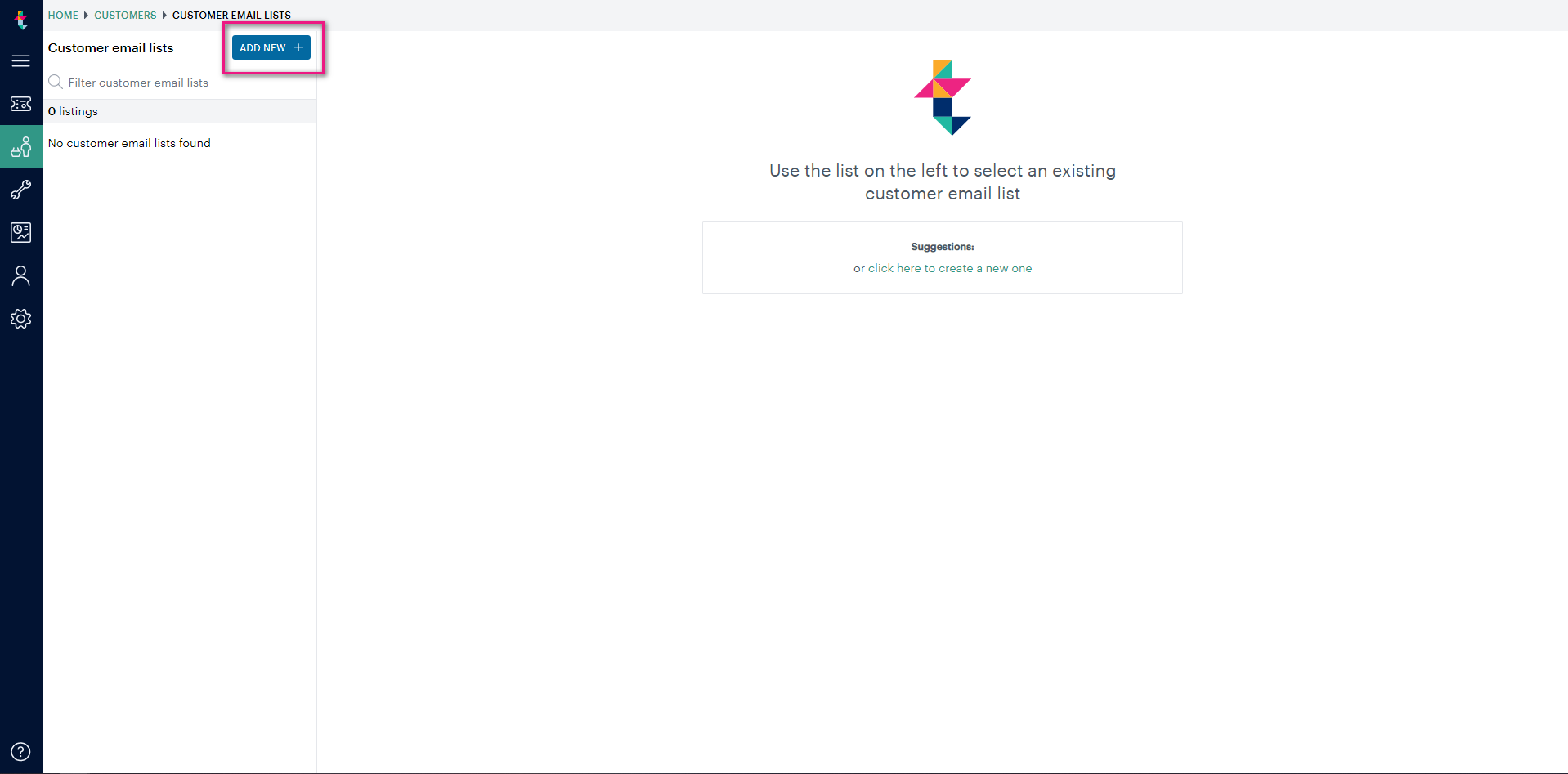Open the help question mark icon
1568x774 pixels.
tap(21, 752)
